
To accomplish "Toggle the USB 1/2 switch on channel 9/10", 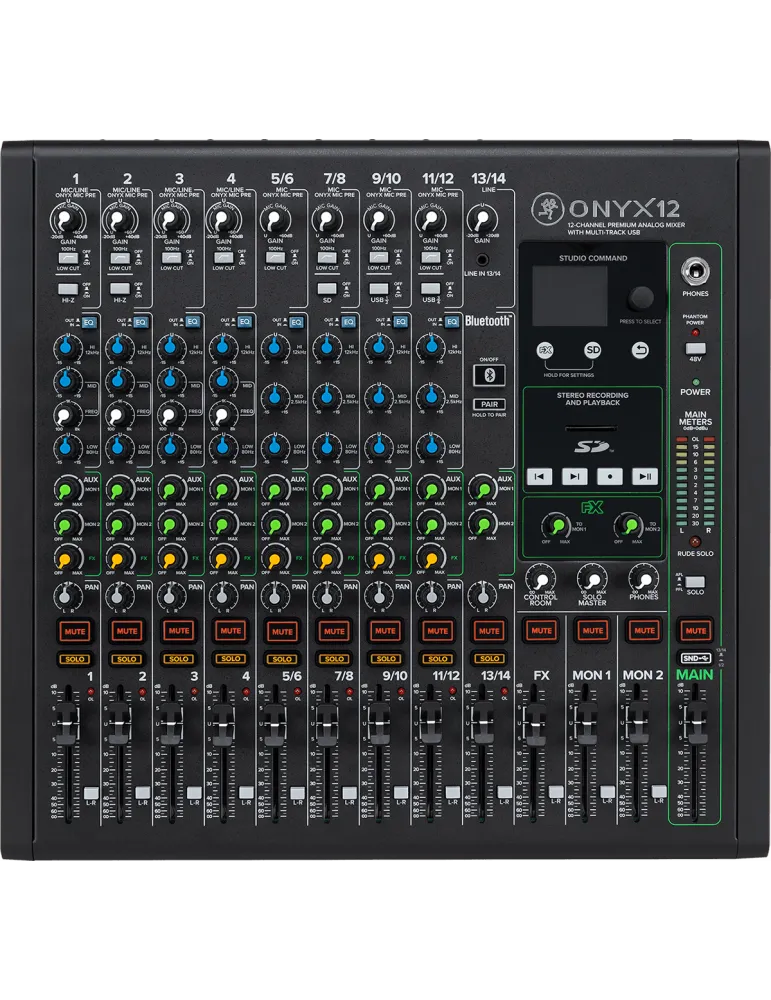I will click(x=379, y=289).
